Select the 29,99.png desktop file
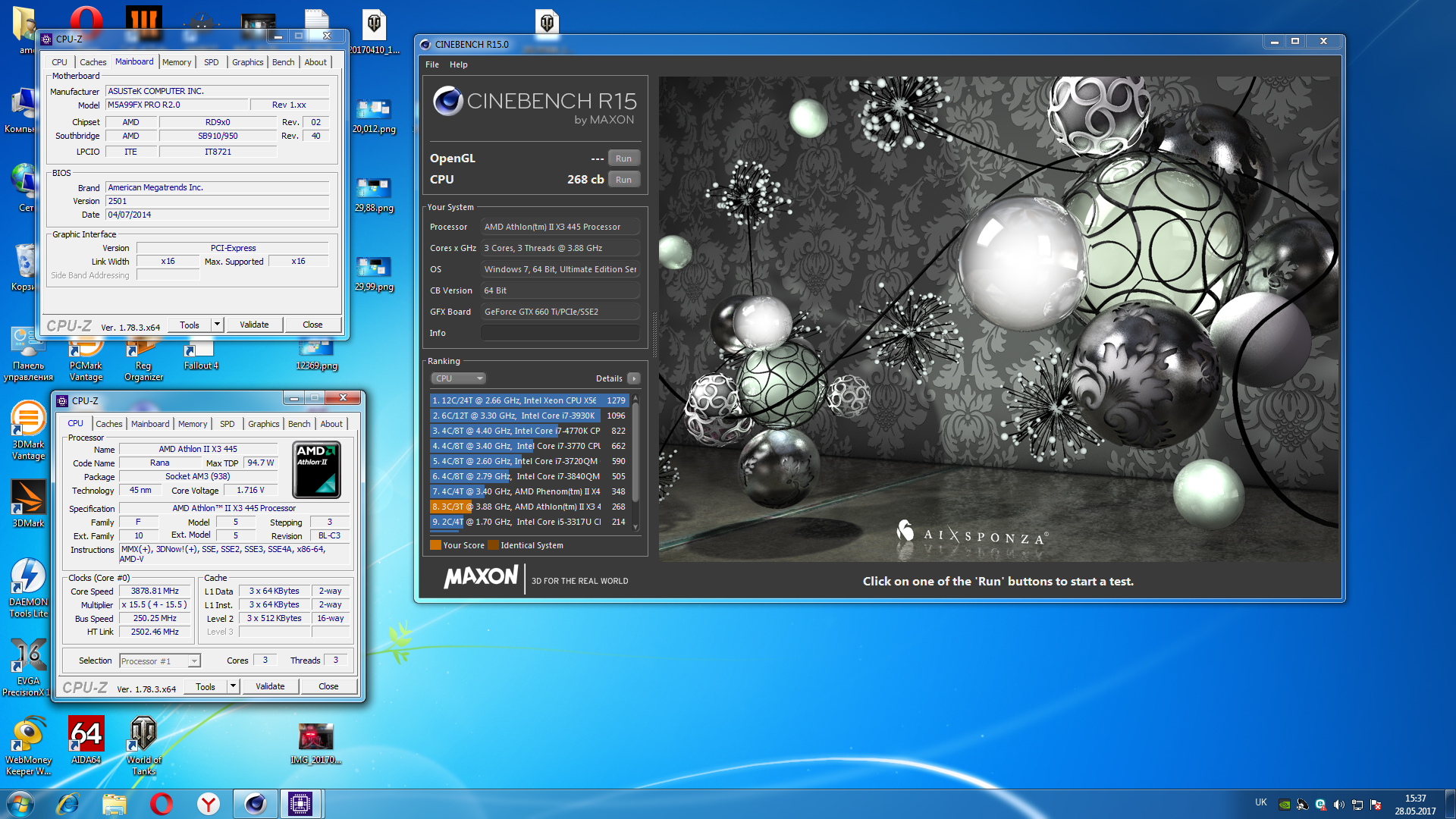The width and height of the screenshot is (1456, 819). click(374, 274)
